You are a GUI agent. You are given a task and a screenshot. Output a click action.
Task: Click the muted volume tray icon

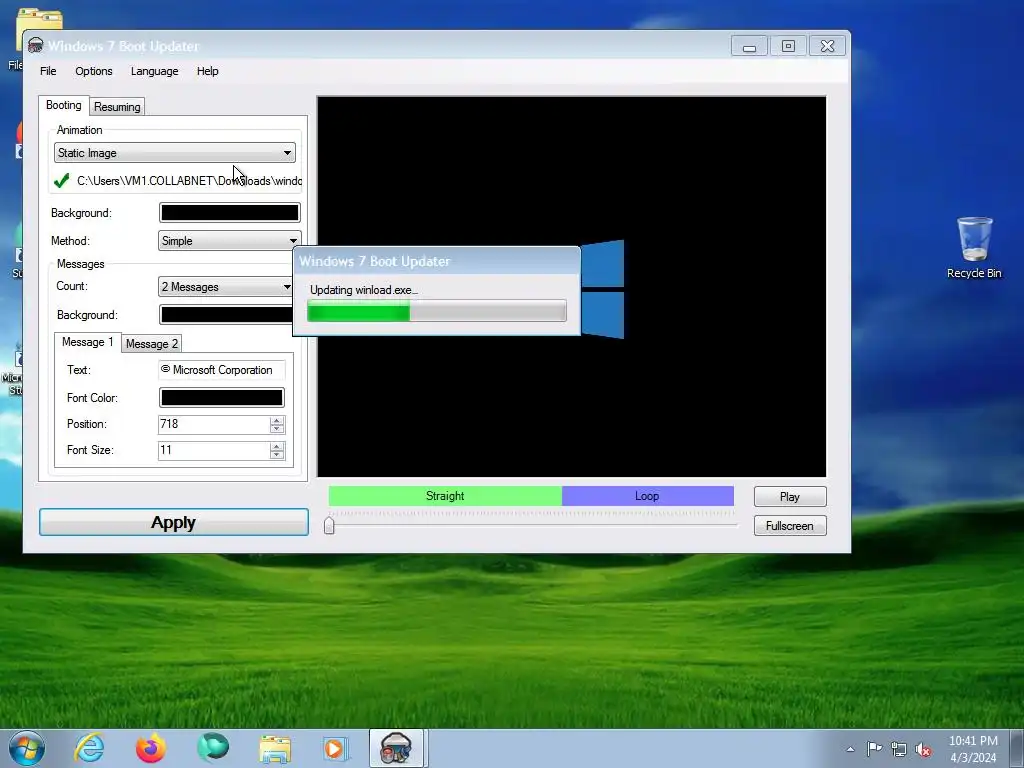(923, 750)
